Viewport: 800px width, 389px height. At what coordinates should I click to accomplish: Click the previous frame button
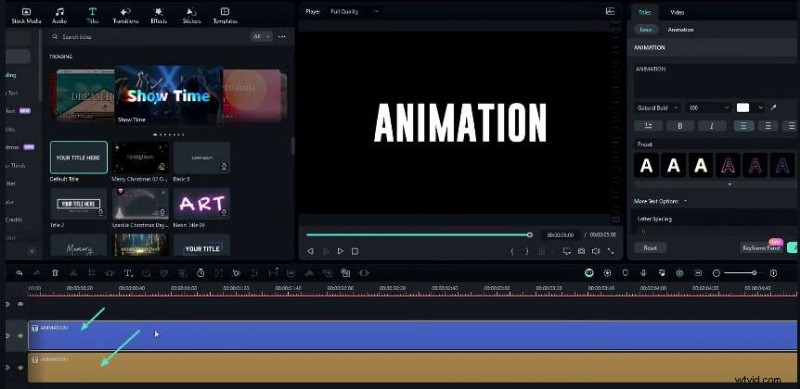(310, 251)
